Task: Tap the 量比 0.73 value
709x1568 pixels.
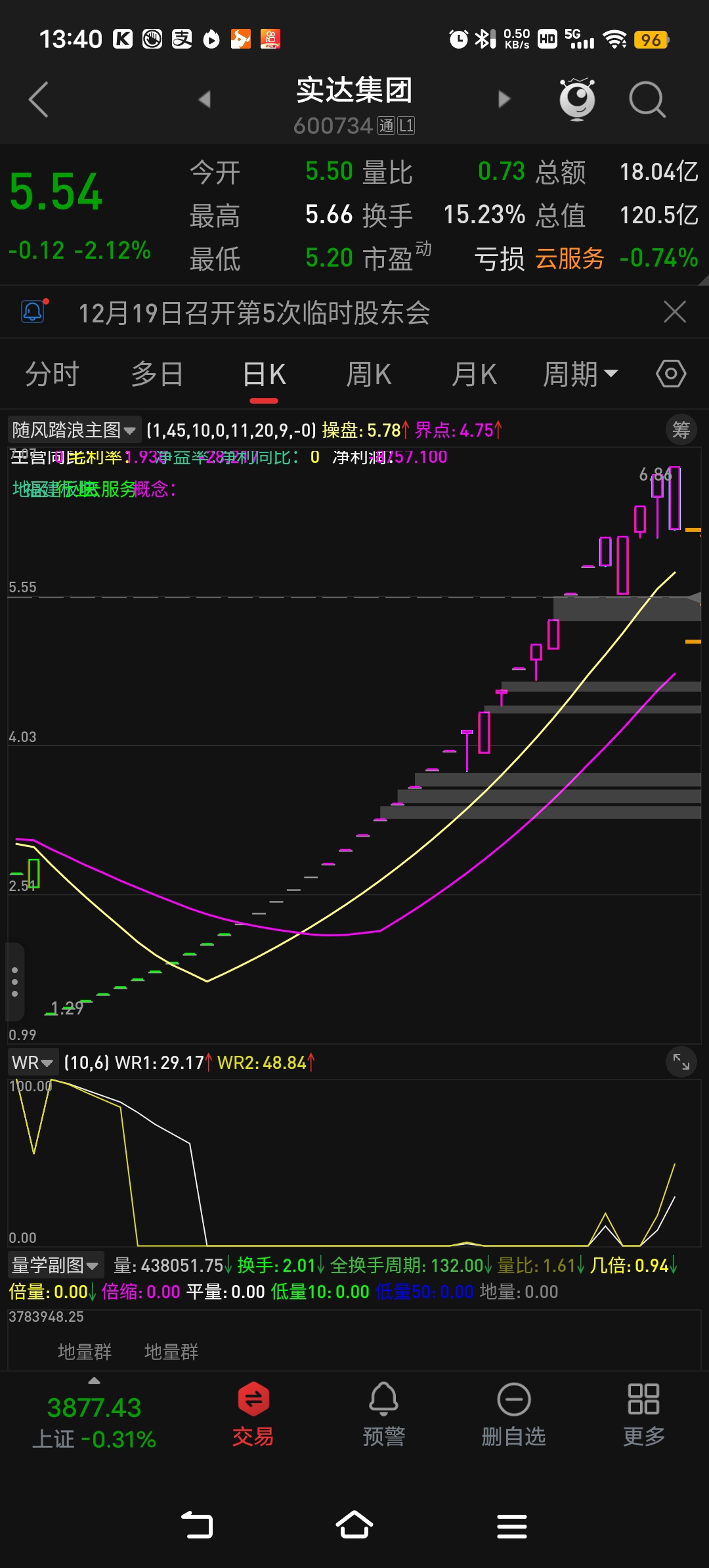Action: click(502, 171)
